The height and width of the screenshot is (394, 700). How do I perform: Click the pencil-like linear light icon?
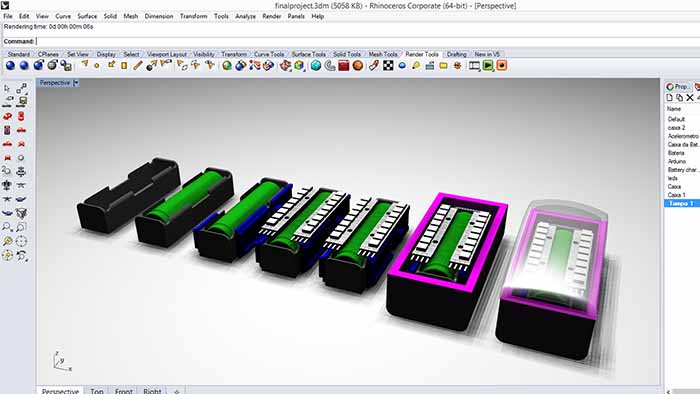coord(138,66)
